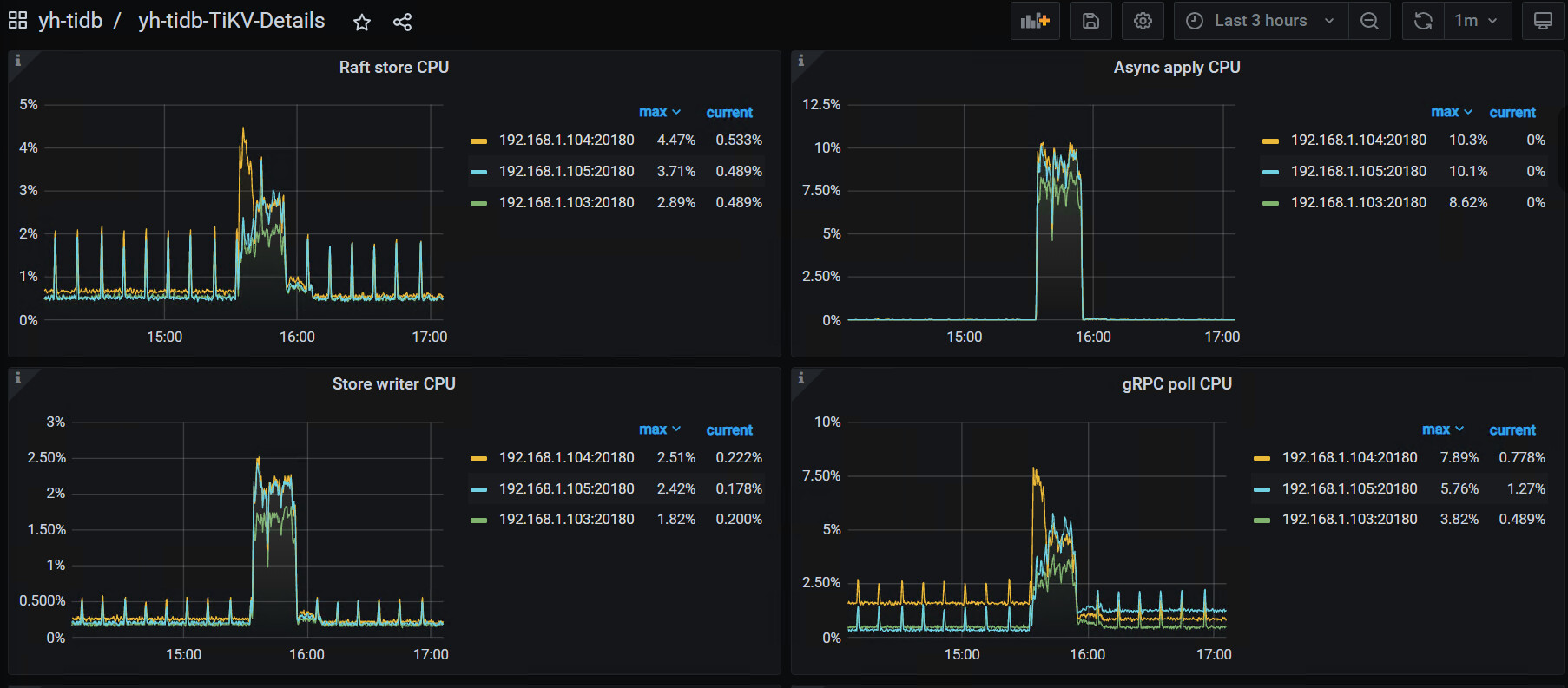Open the Async apply CPU panel title menu
The image size is (1568, 688).
[x=1176, y=67]
